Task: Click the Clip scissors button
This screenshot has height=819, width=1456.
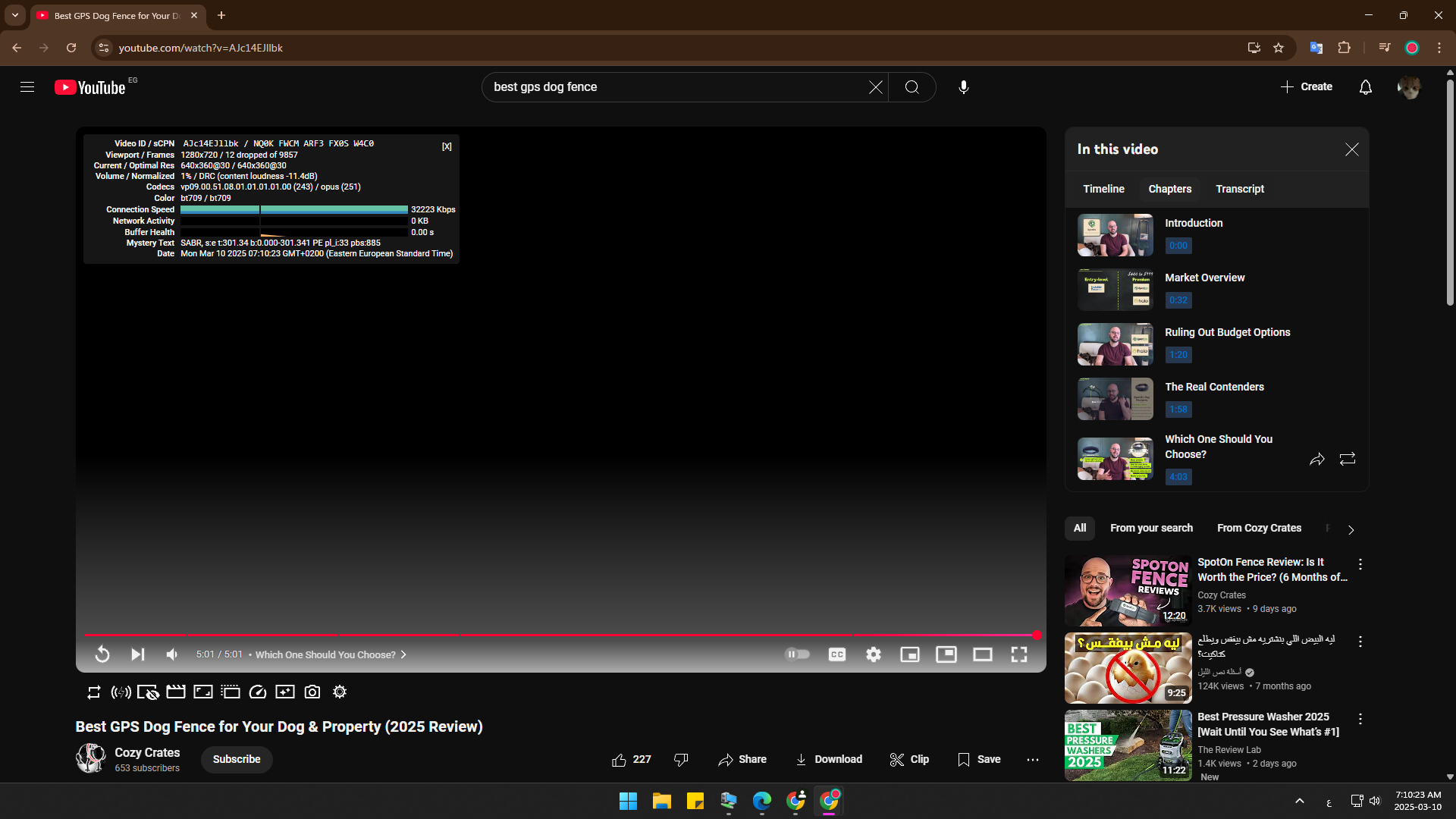Action: (x=909, y=759)
